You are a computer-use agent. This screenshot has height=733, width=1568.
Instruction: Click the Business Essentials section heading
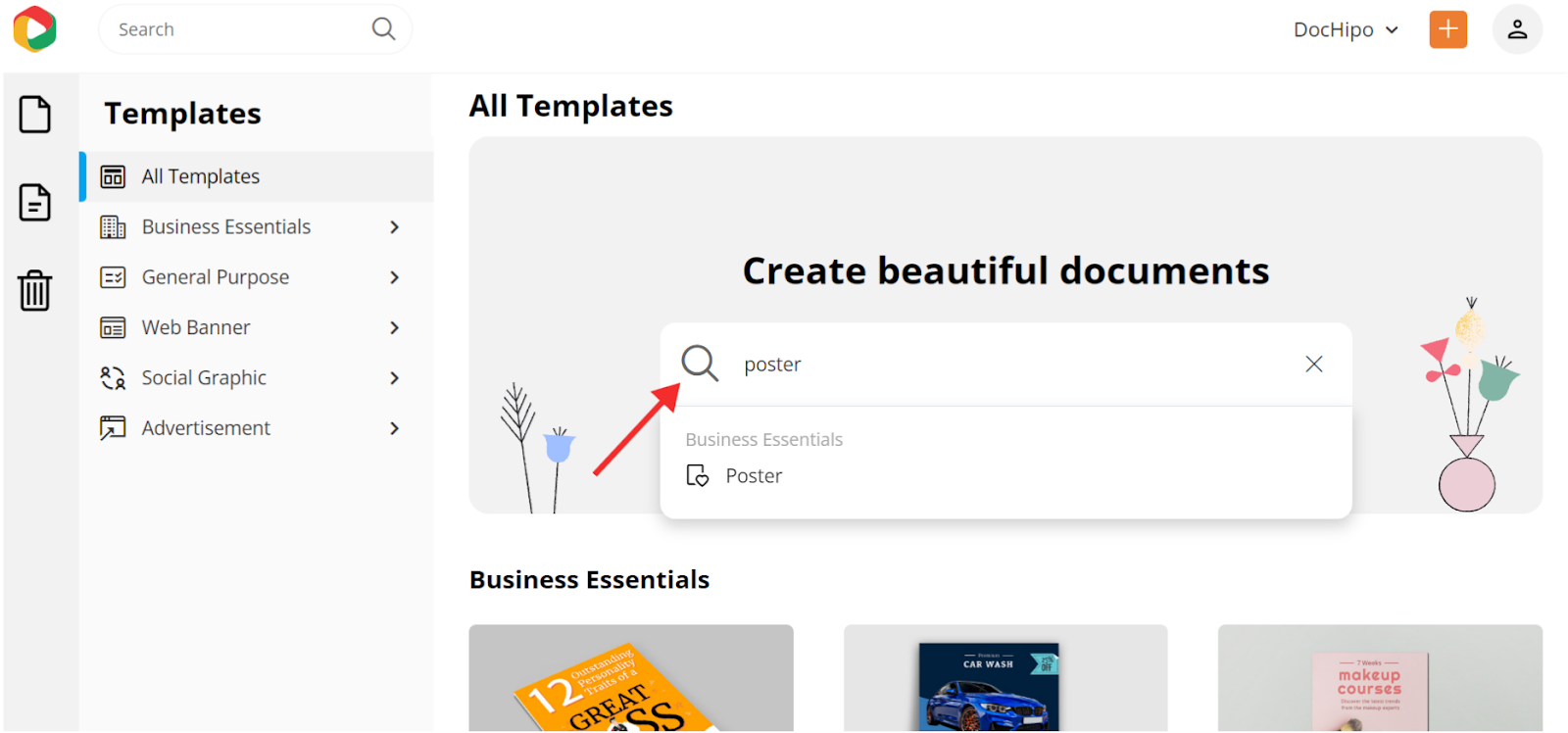[589, 580]
